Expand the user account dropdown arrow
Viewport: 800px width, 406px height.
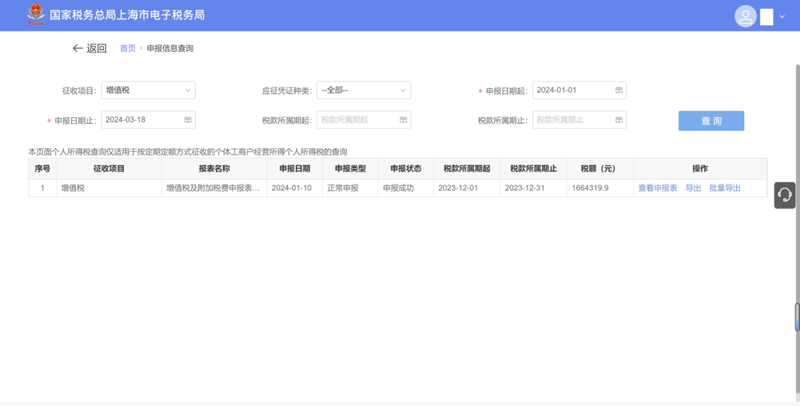pos(783,16)
